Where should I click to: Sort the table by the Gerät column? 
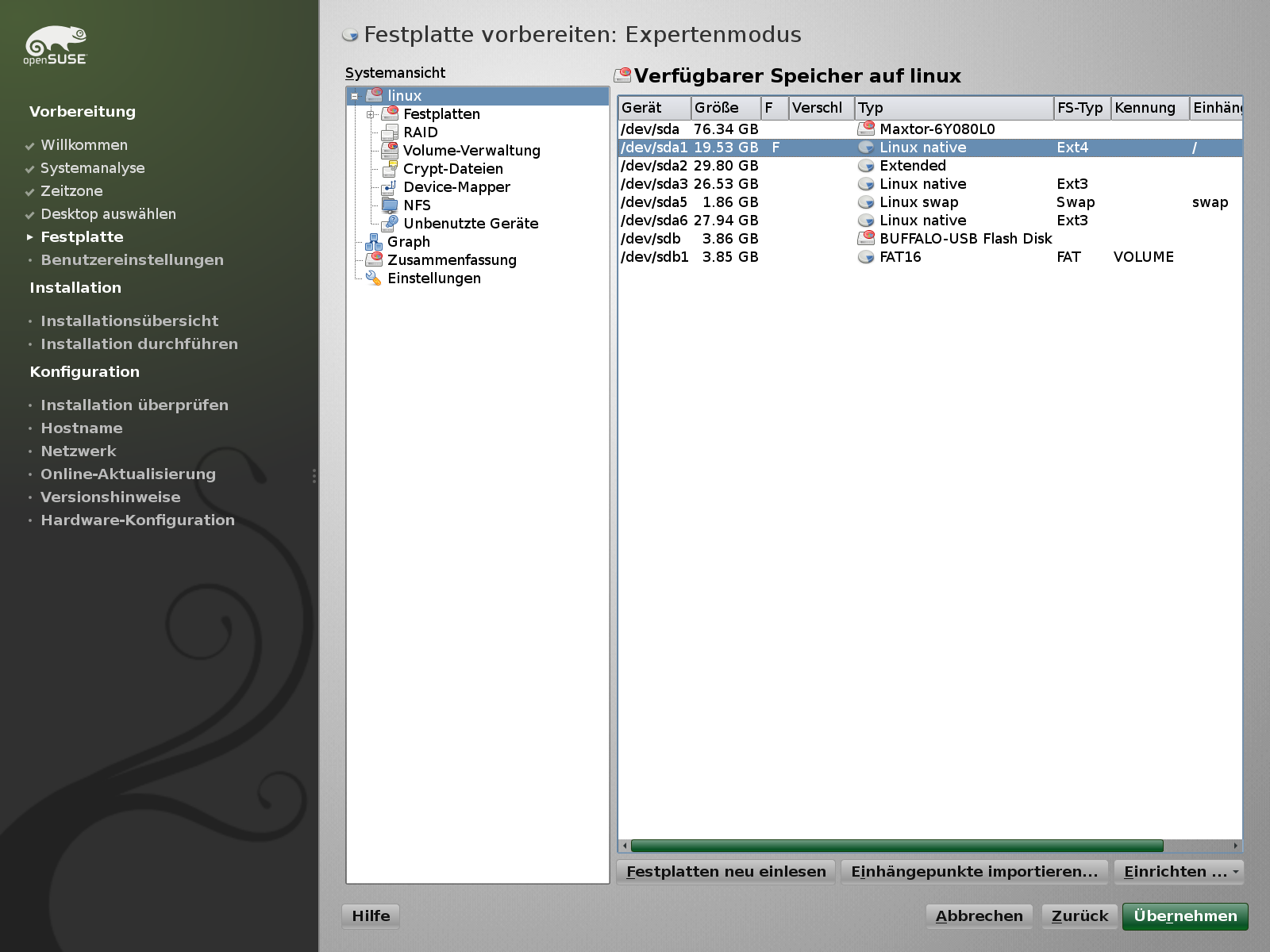click(654, 108)
